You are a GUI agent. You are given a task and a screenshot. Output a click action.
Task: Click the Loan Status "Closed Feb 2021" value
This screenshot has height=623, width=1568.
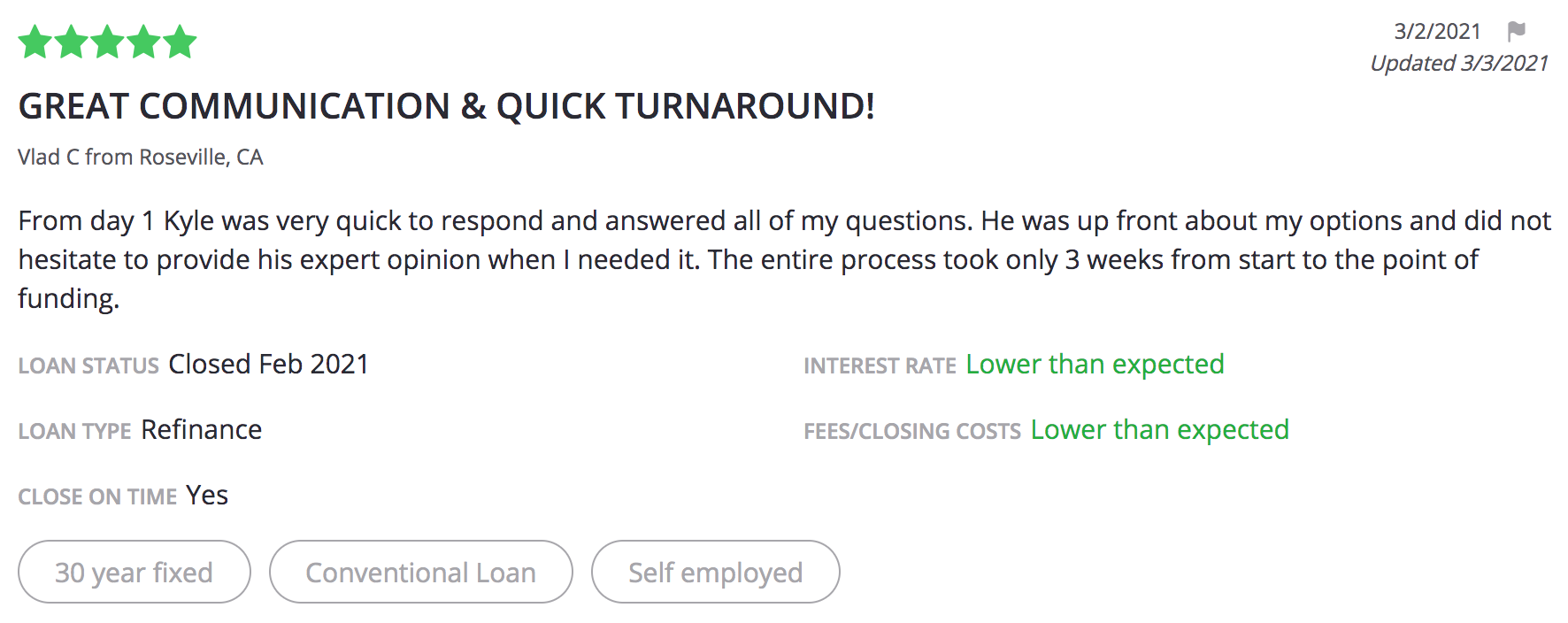268,364
